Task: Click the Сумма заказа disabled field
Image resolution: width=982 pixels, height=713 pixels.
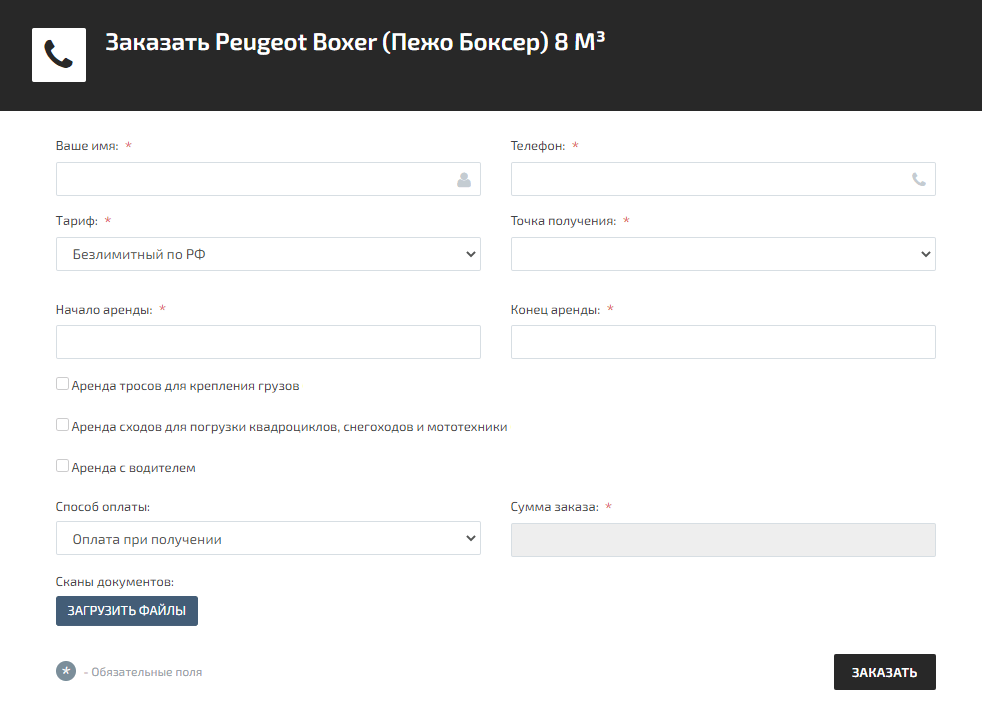Action: pyautogui.click(x=723, y=540)
